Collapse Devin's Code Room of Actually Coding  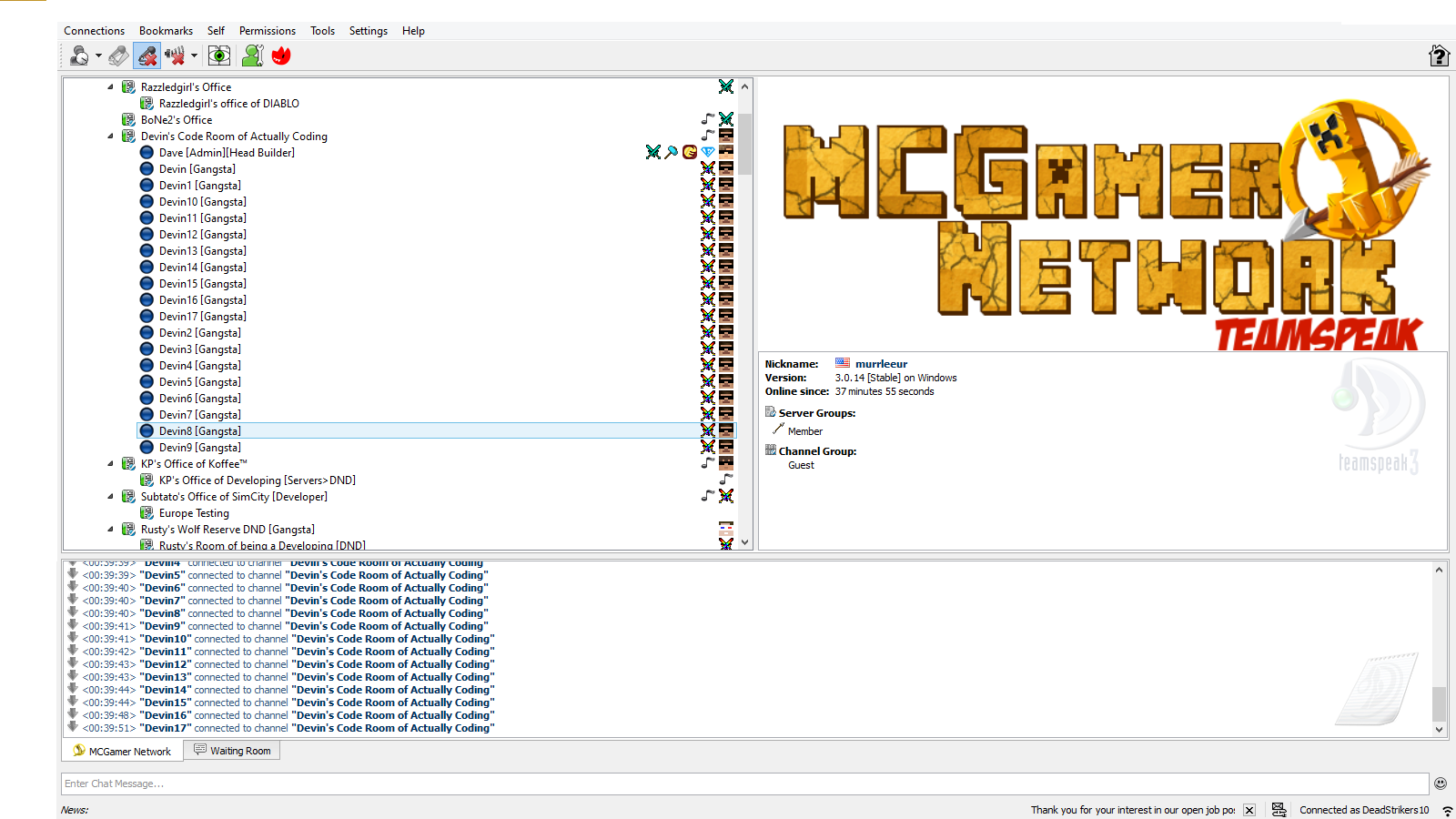111,136
